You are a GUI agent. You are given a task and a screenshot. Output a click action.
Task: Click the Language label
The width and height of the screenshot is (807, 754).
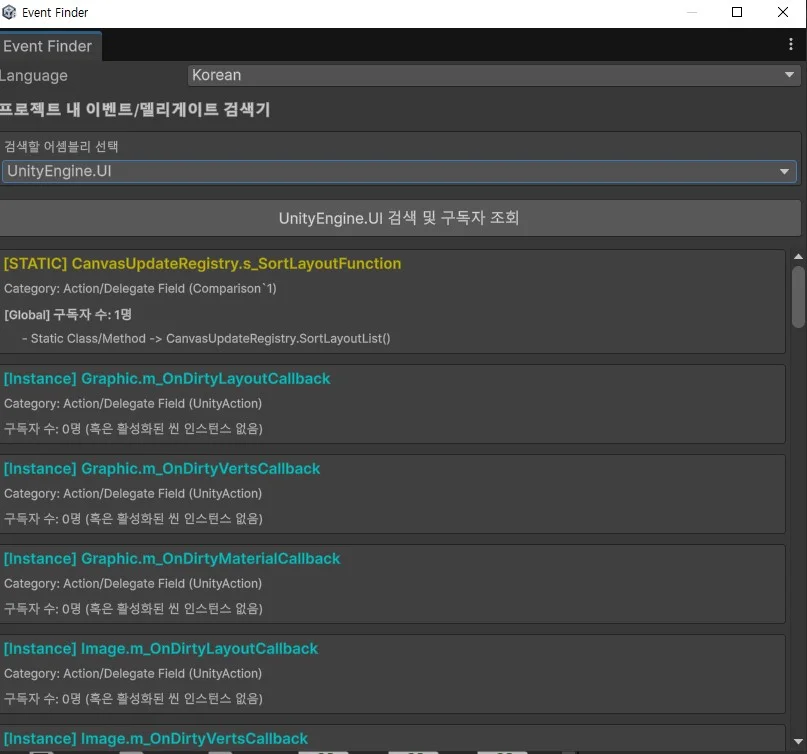(34, 76)
